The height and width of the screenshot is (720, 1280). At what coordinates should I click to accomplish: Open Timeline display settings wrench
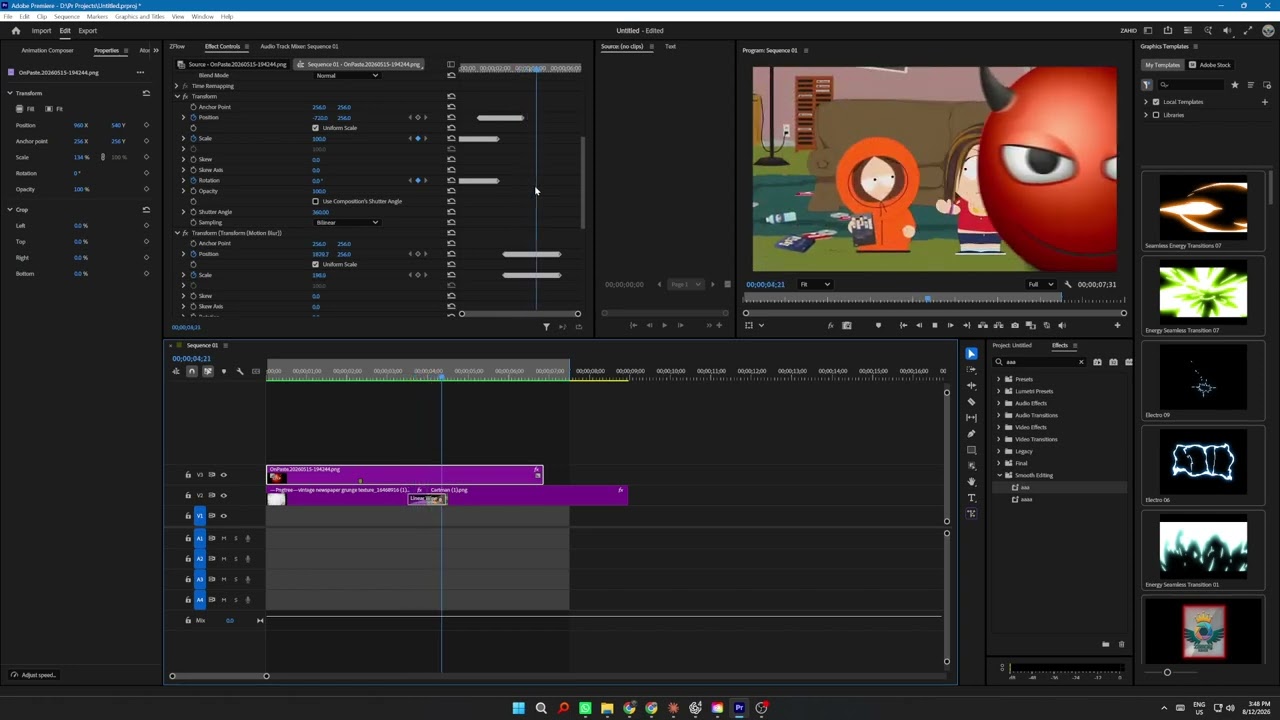[x=239, y=371]
